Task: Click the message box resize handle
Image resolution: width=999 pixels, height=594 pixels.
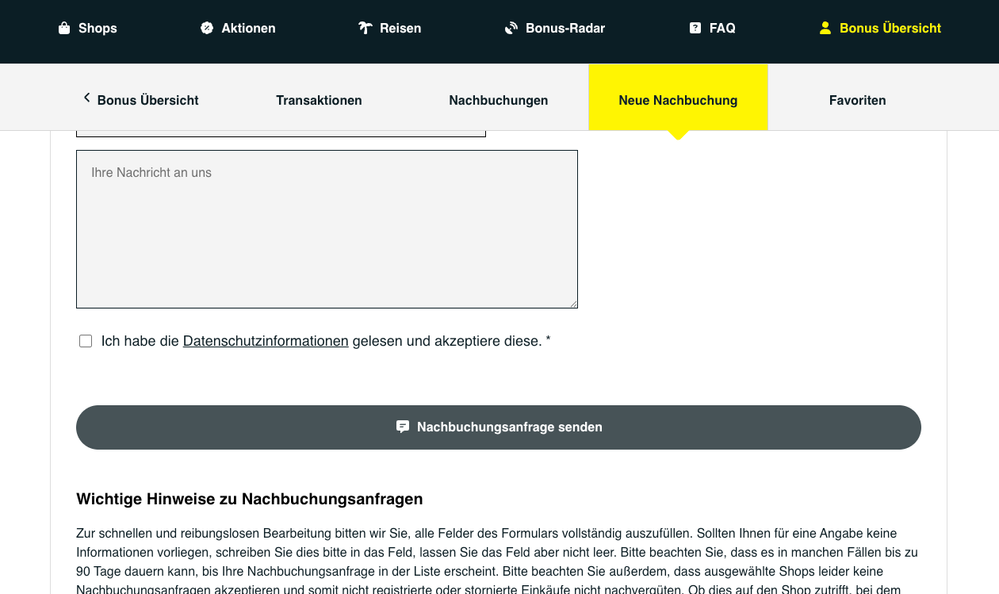Action: (573, 303)
